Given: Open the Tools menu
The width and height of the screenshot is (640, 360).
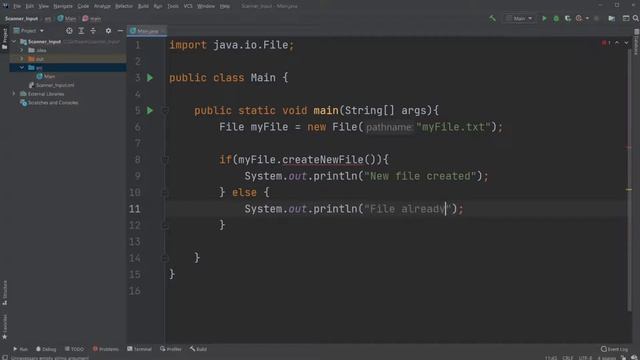Looking at the screenshot, I should (173, 6).
